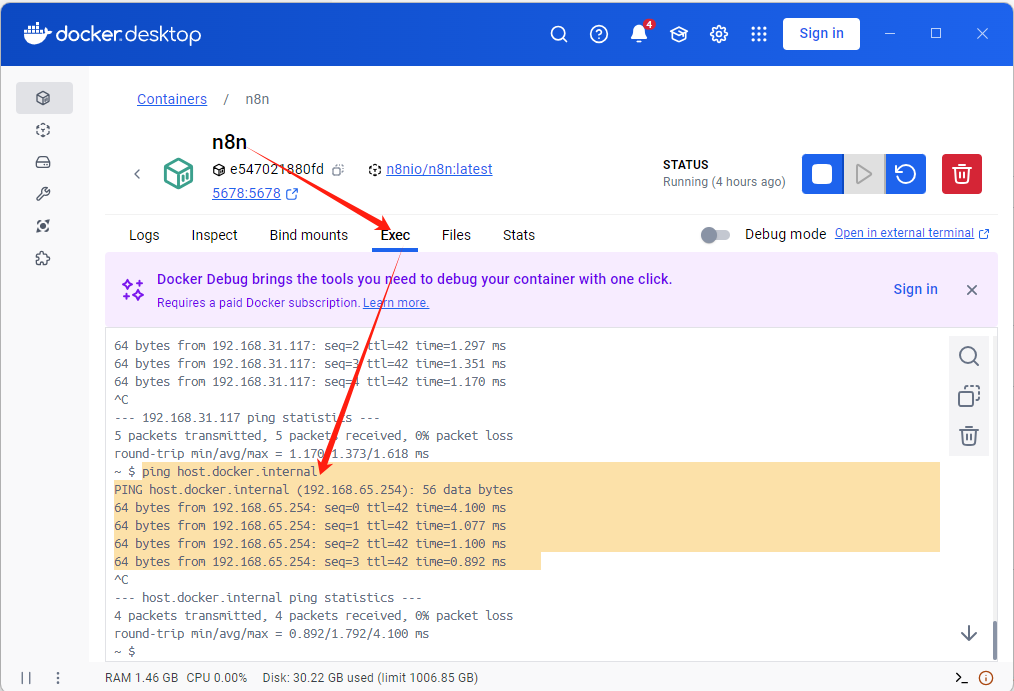
Task: Jump to bottom of terminal output
Action: coord(969,633)
